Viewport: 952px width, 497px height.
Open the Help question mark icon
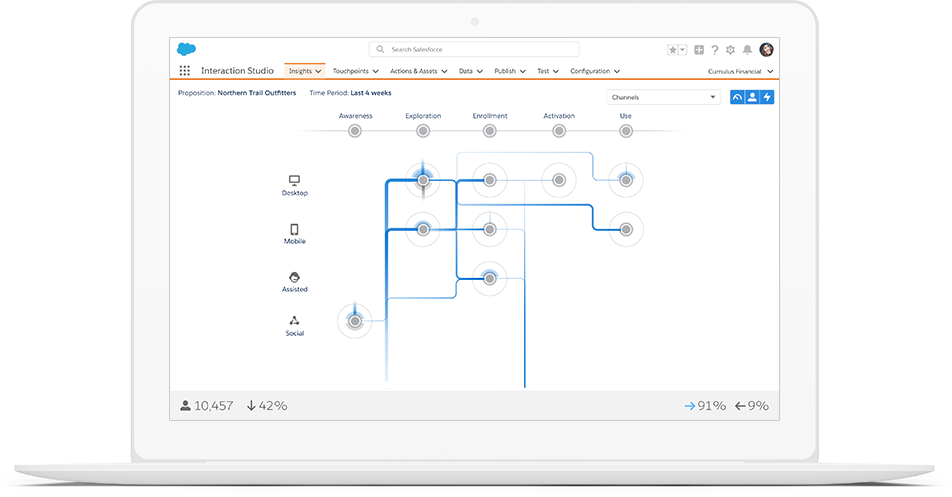(714, 50)
